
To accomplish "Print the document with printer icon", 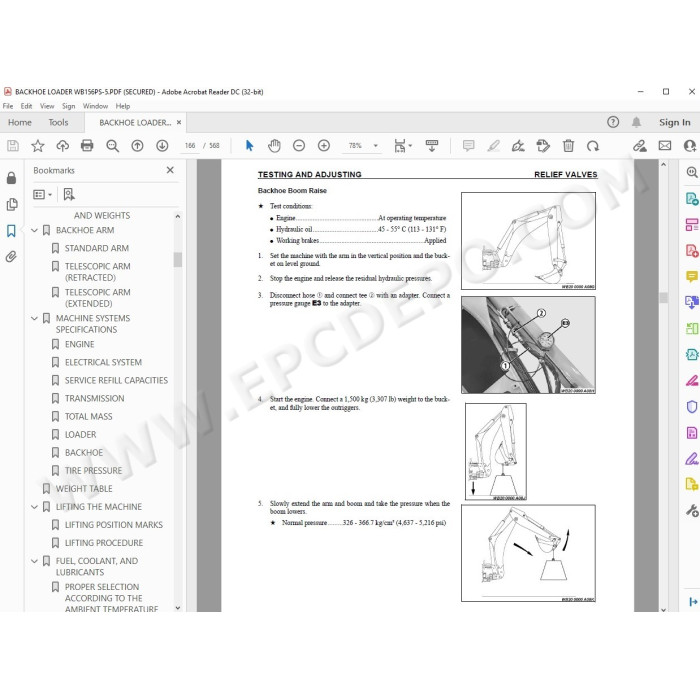I will (x=87, y=146).
